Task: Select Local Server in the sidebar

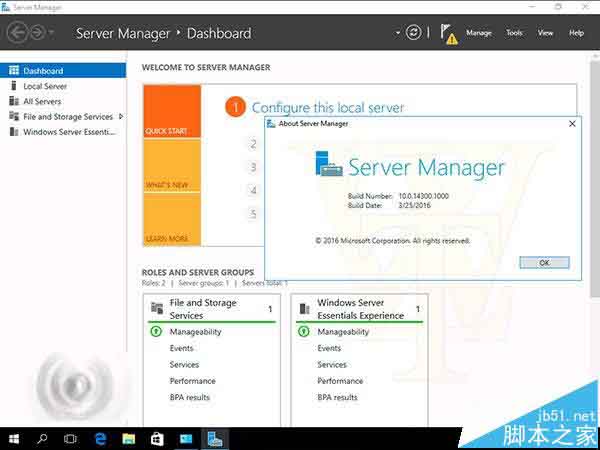Action: [63, 86]
